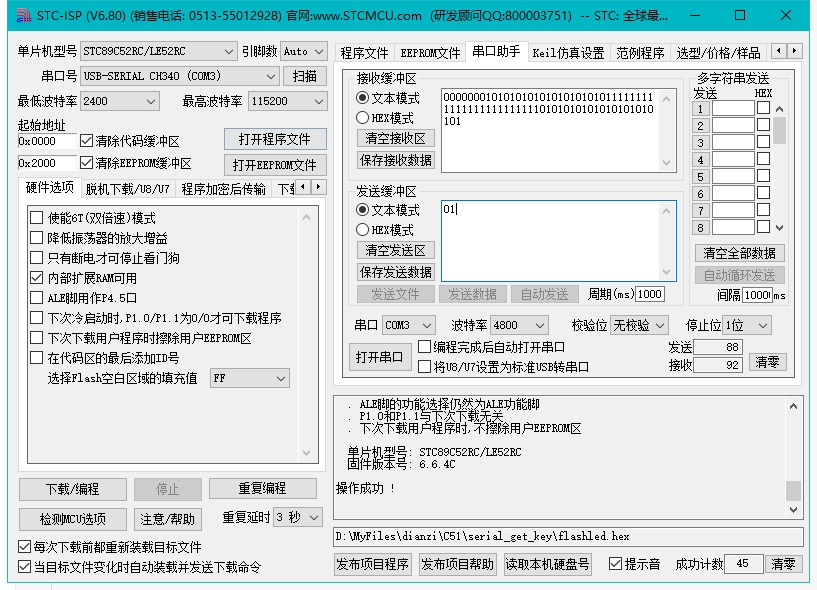Open the 重复延时 3秒 dropdown
Viewport: 817px width, 590px height.
tap(298, 517)
